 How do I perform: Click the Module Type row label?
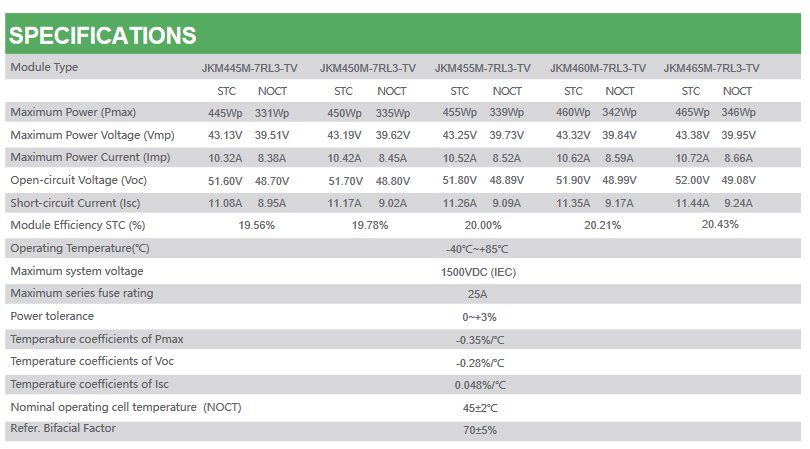44,67
